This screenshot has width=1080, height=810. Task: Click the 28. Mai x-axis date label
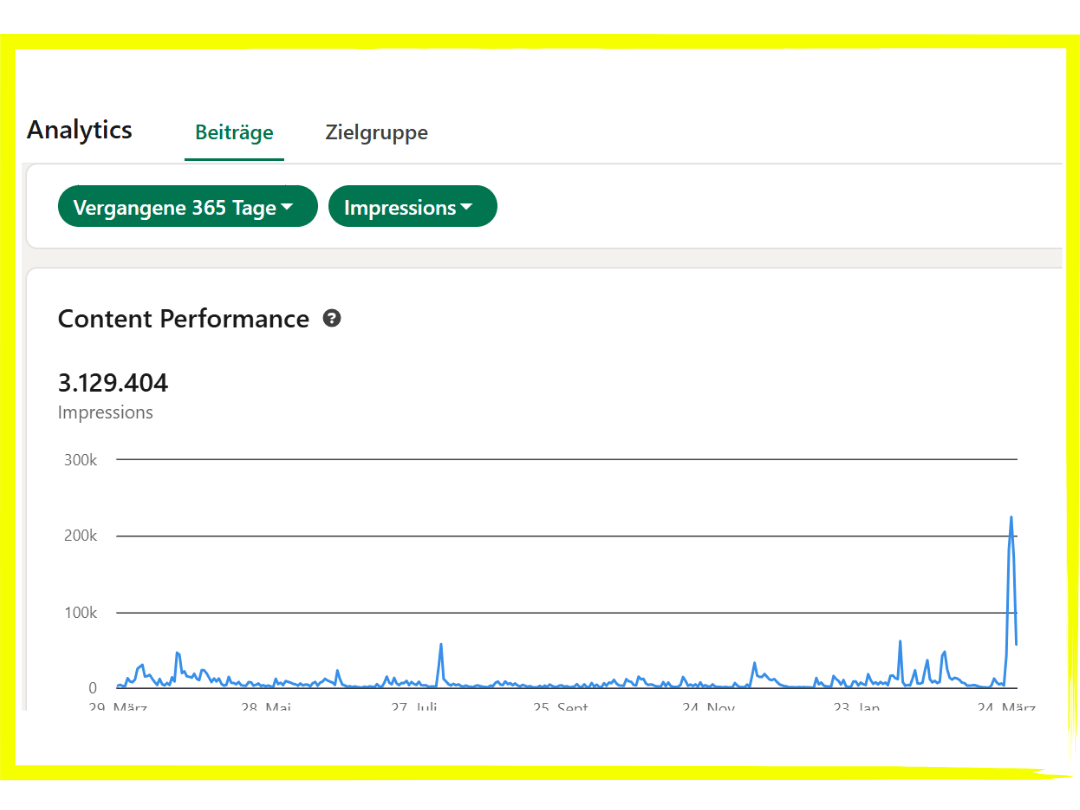(264, 707)
